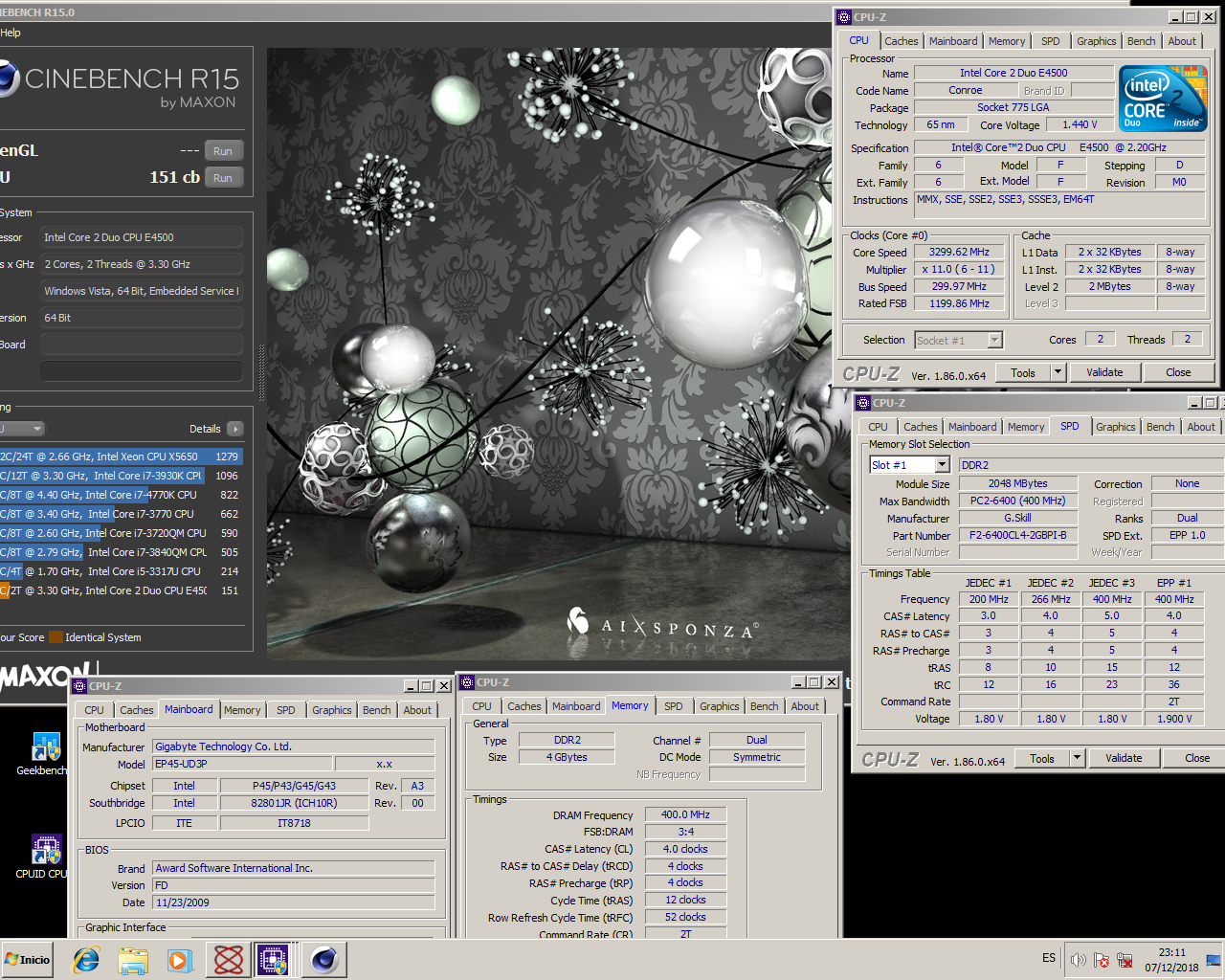The image size is (1225, 980).
Task: Open the Action Center flag tray icon
Action: coord(1102,960)
